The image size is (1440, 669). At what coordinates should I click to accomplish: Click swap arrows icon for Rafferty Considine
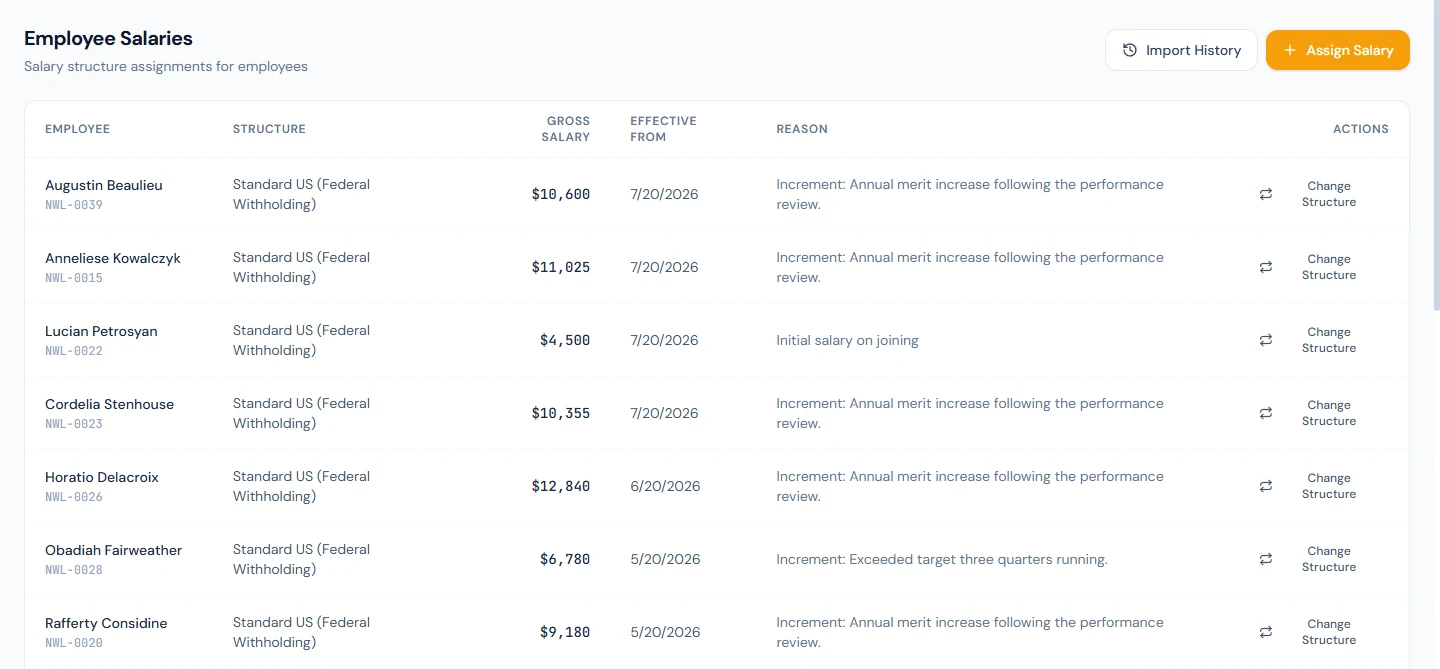1266,632
